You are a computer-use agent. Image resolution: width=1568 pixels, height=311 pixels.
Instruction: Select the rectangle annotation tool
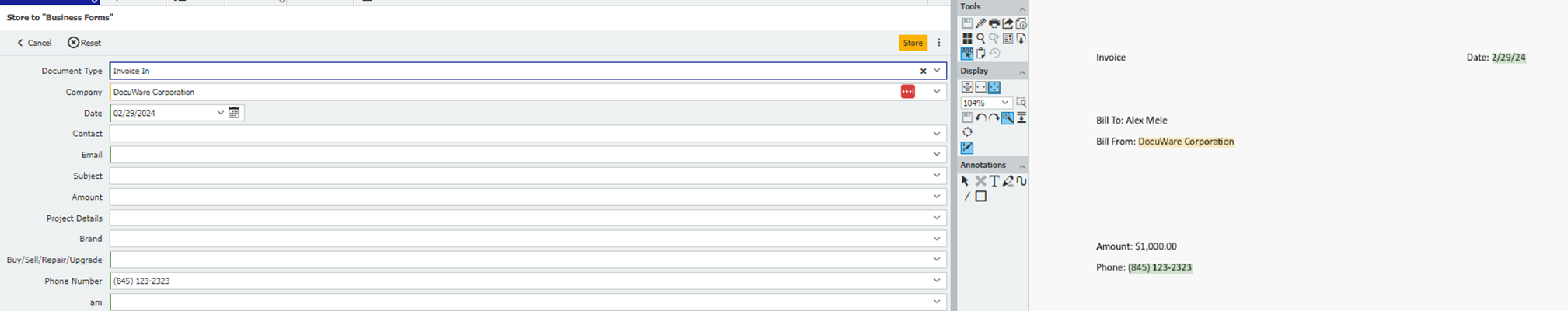[981, 197]
